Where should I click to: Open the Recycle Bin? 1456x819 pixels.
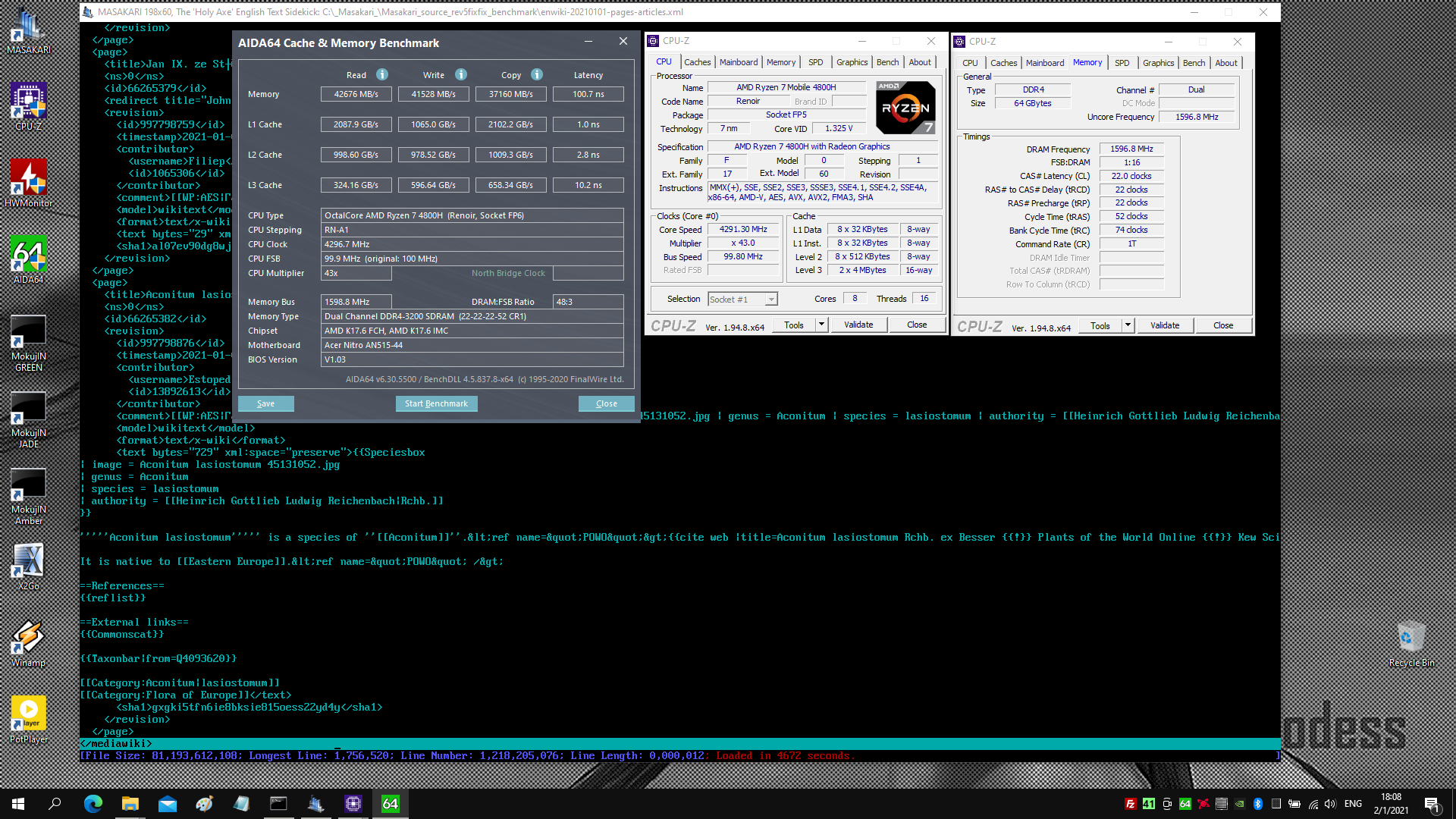pyautogui.click(x=1411, y=643)
